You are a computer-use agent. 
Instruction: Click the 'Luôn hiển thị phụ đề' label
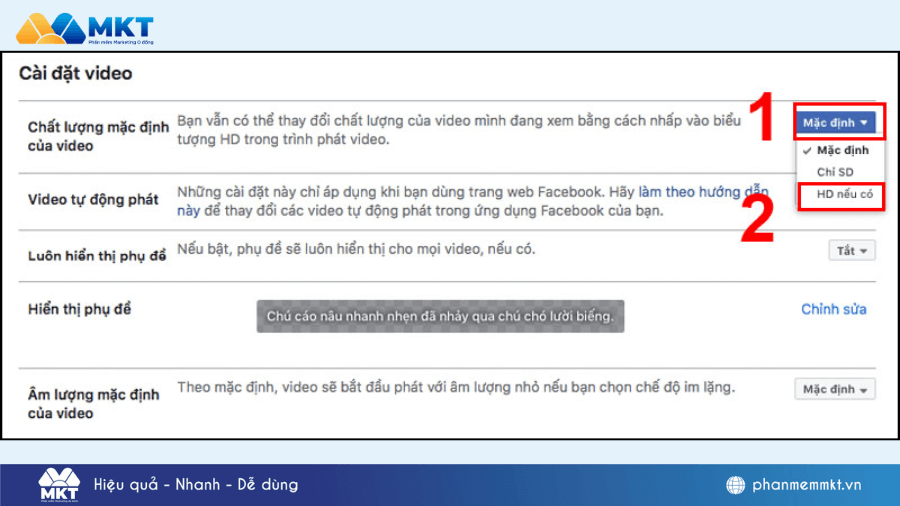[x=97, y=256]
